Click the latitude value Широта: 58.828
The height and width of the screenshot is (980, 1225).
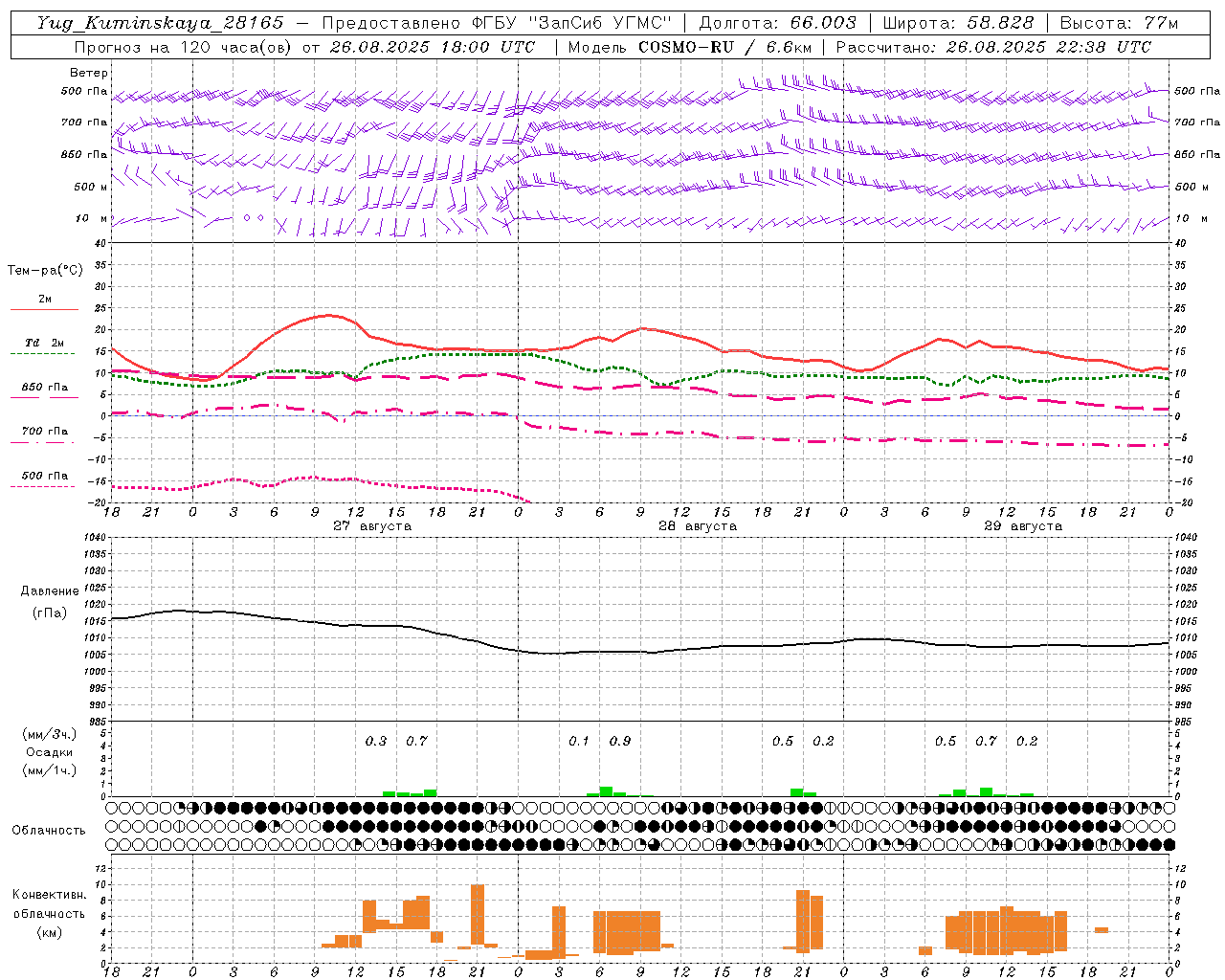[x=958, y=23]
